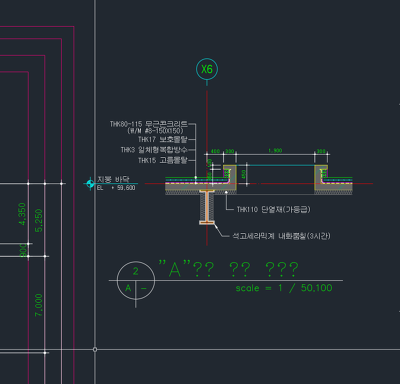Click the 5,250 vertical dimension
400x384 pixels.
(39, 220)
